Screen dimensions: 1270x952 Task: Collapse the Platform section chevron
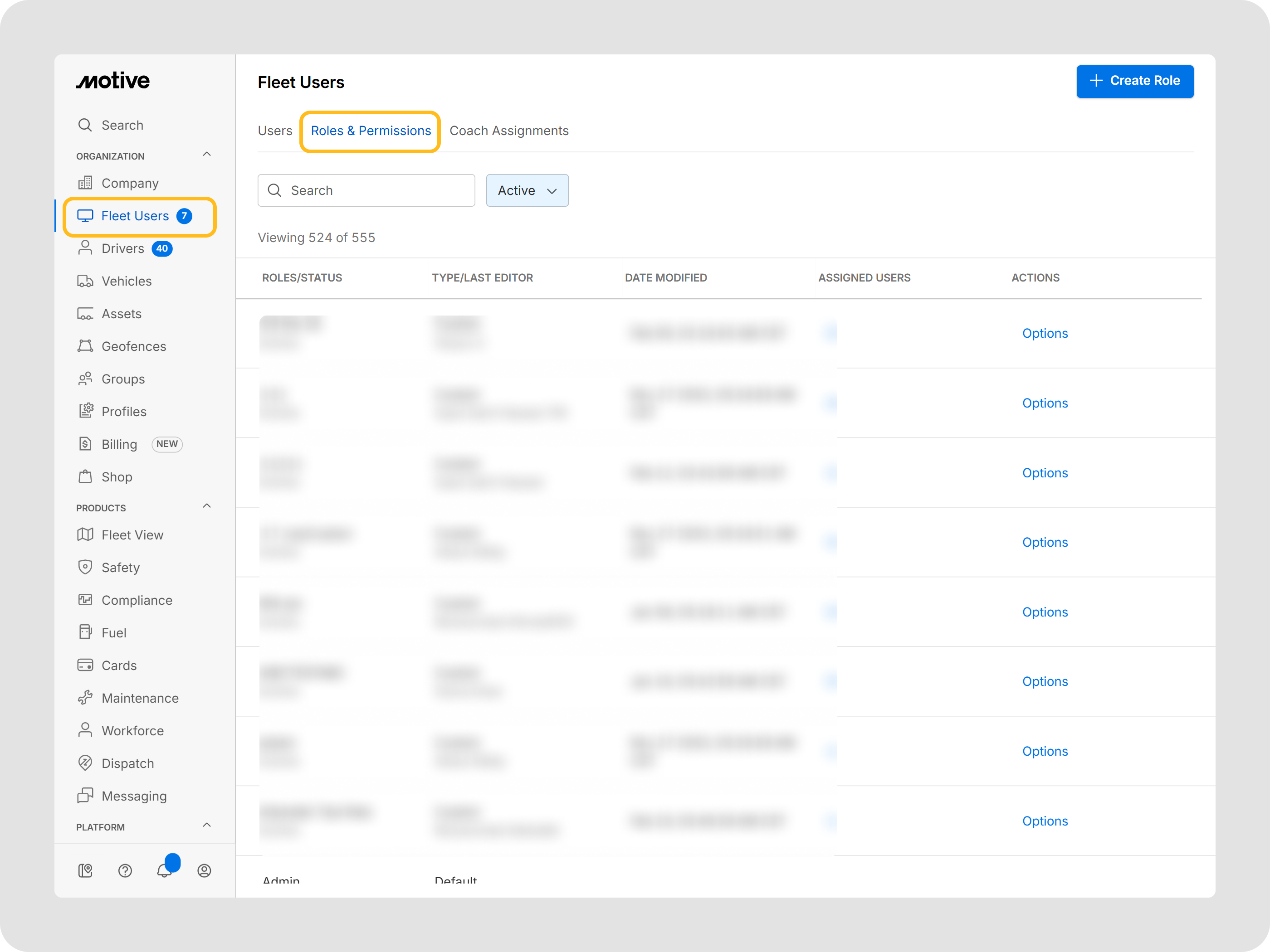coord(207,825)
